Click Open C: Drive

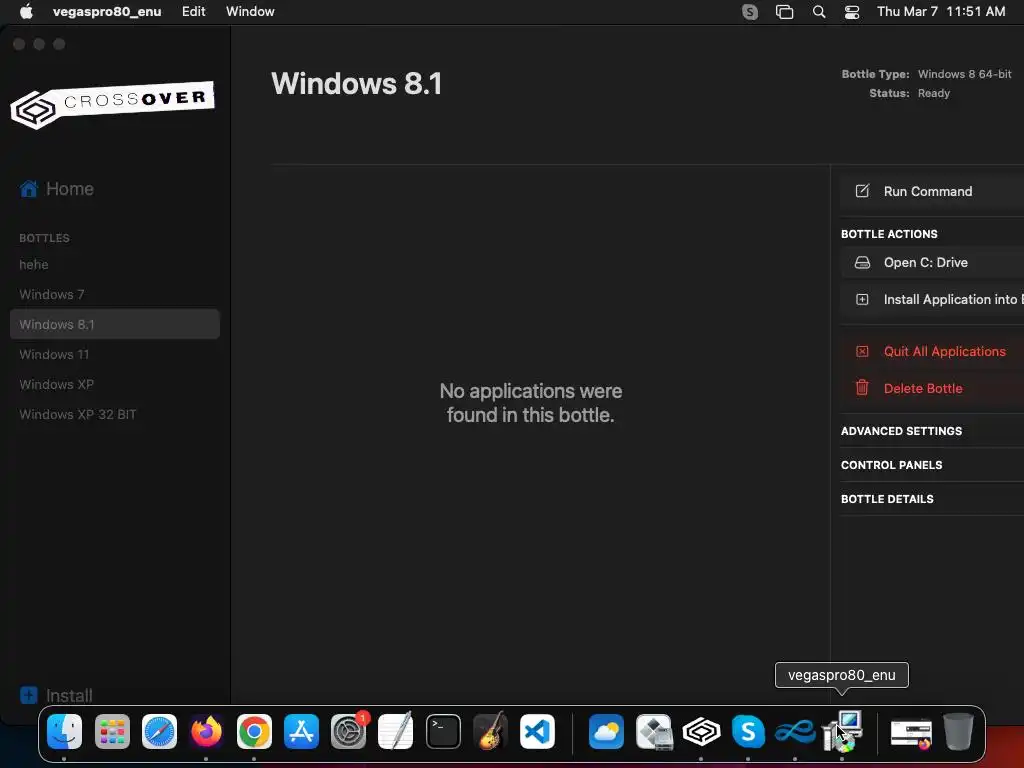tap(932, 263)
